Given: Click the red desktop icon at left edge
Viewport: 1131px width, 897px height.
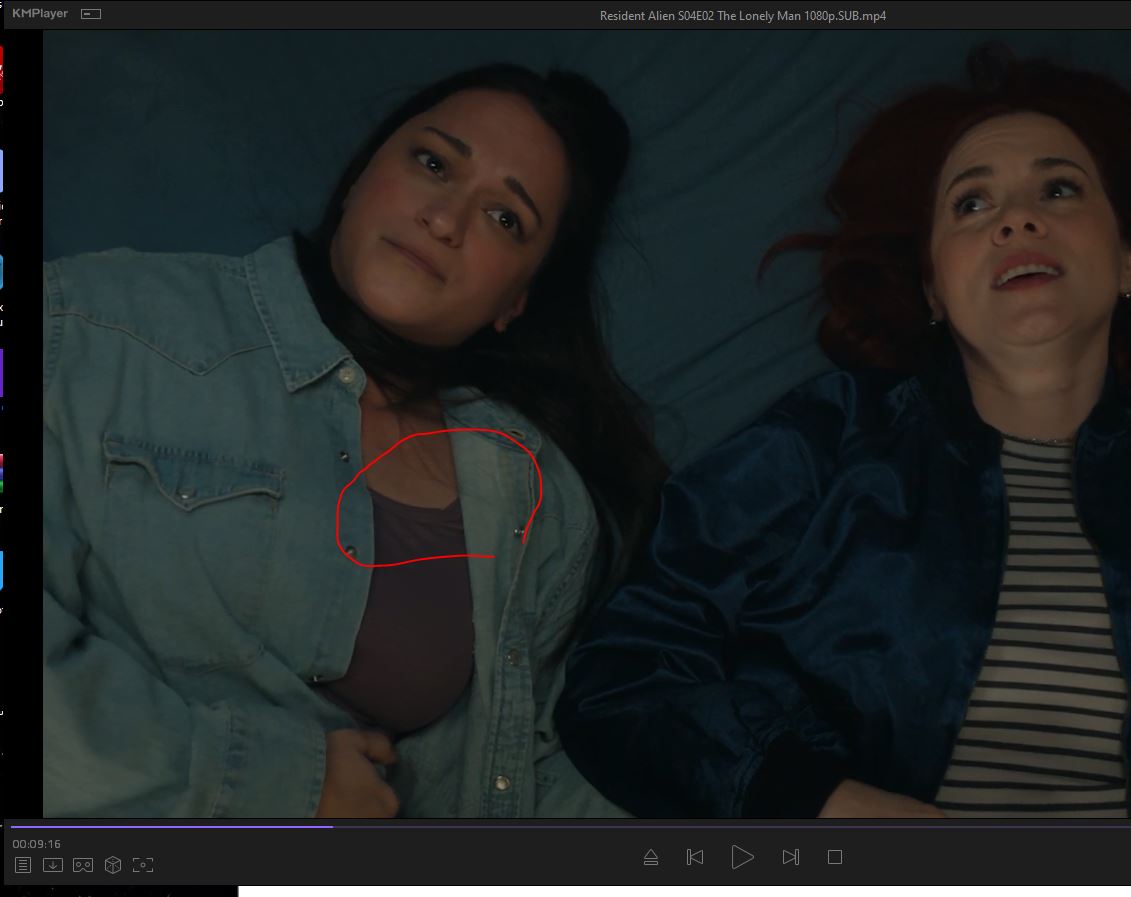Looking at the screenshot, I should pyautogui.click(x=1, y=70).
